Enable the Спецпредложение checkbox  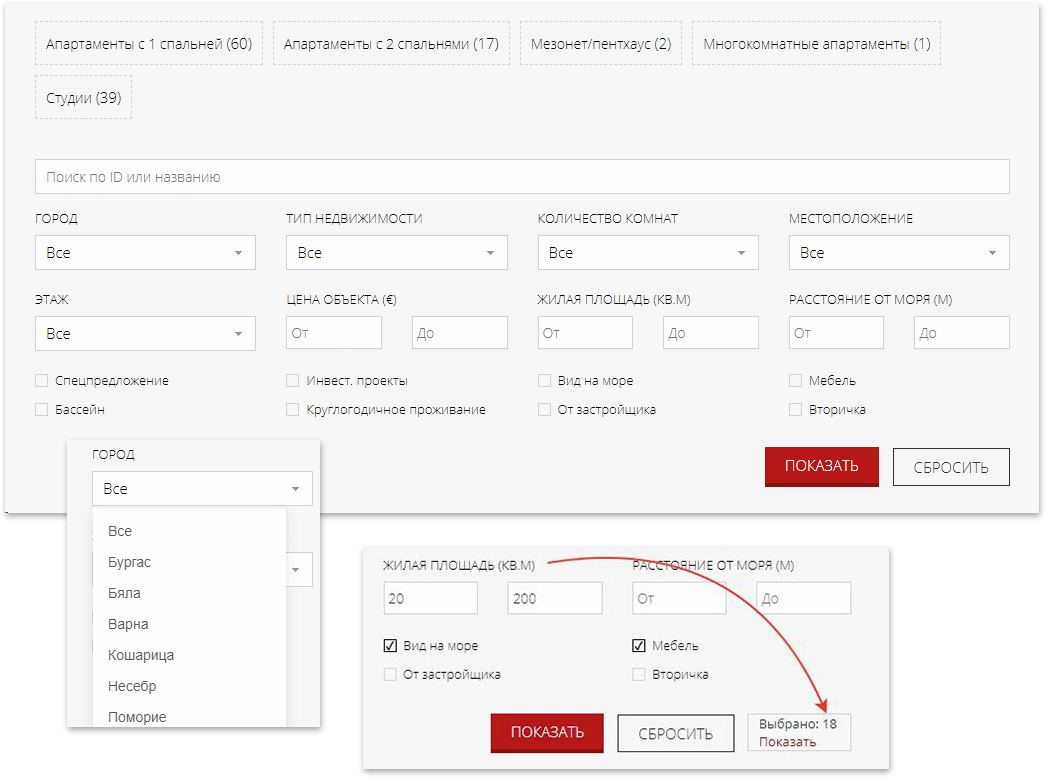click(42, 381)
